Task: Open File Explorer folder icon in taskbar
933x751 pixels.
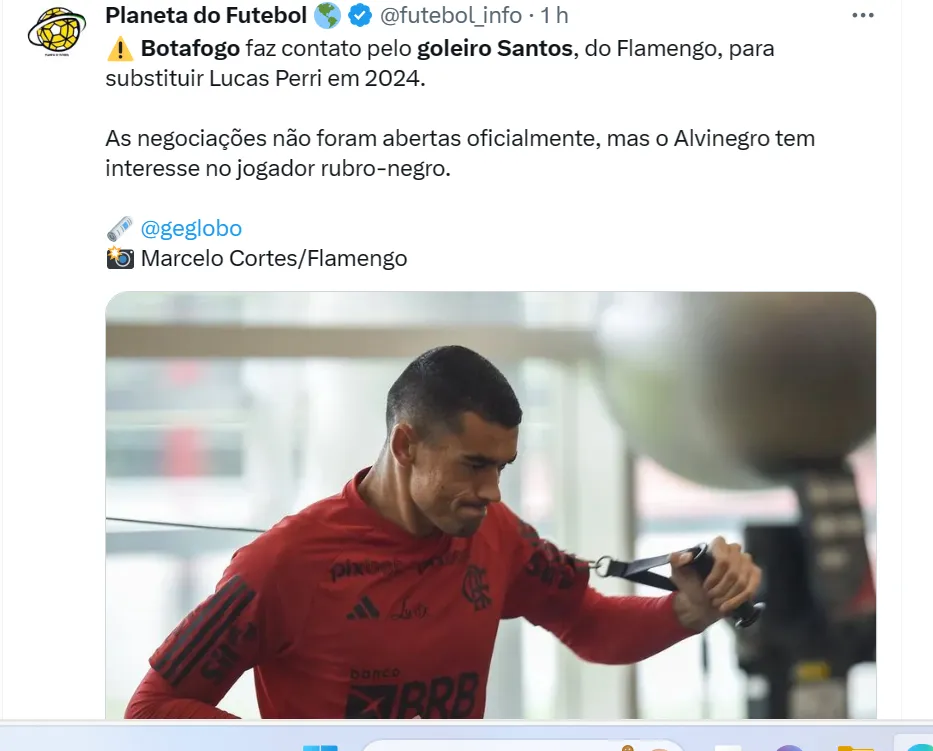Action: (x=856, y=747)
